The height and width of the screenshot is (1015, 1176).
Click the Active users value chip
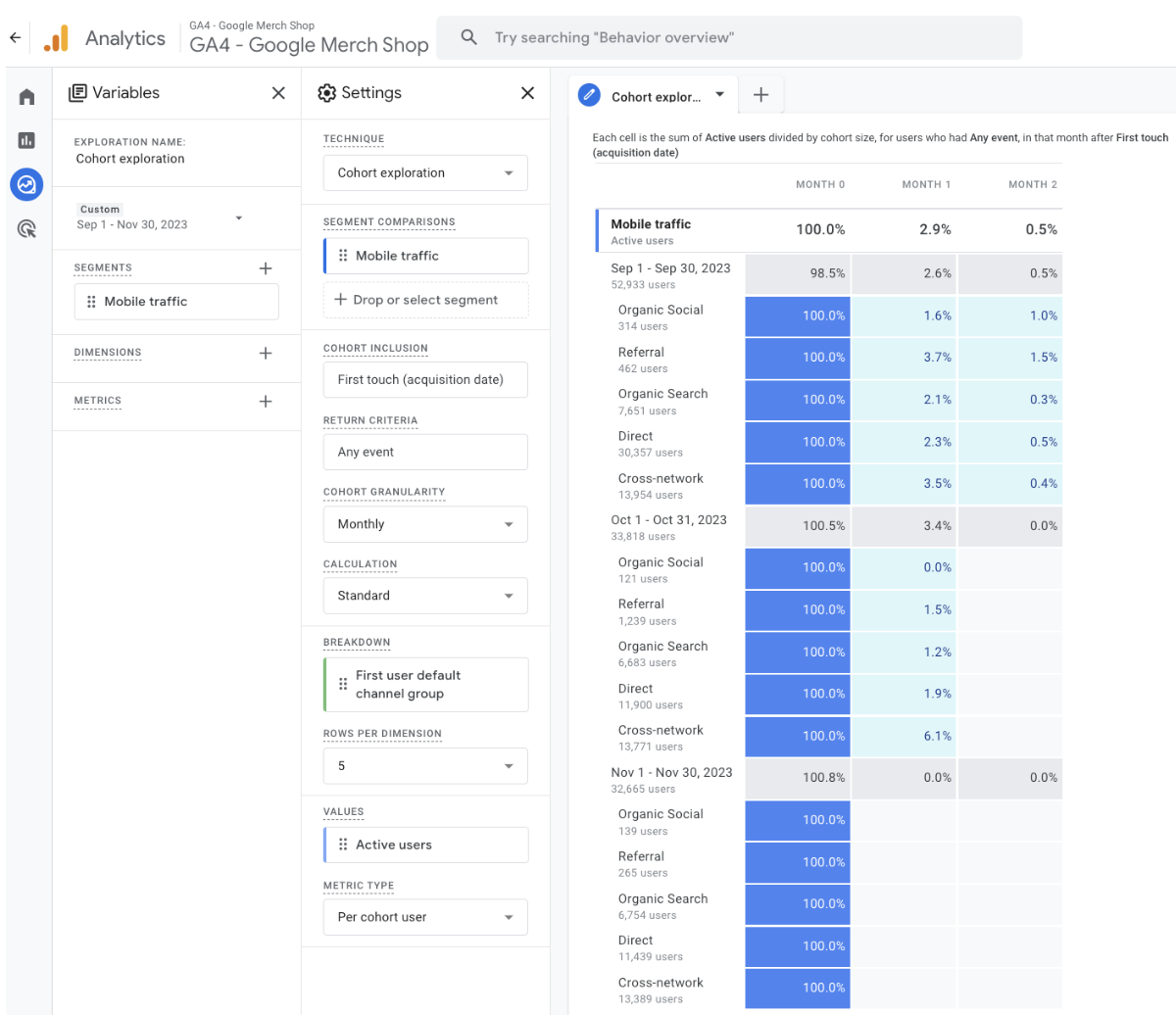tap(425, 845)
